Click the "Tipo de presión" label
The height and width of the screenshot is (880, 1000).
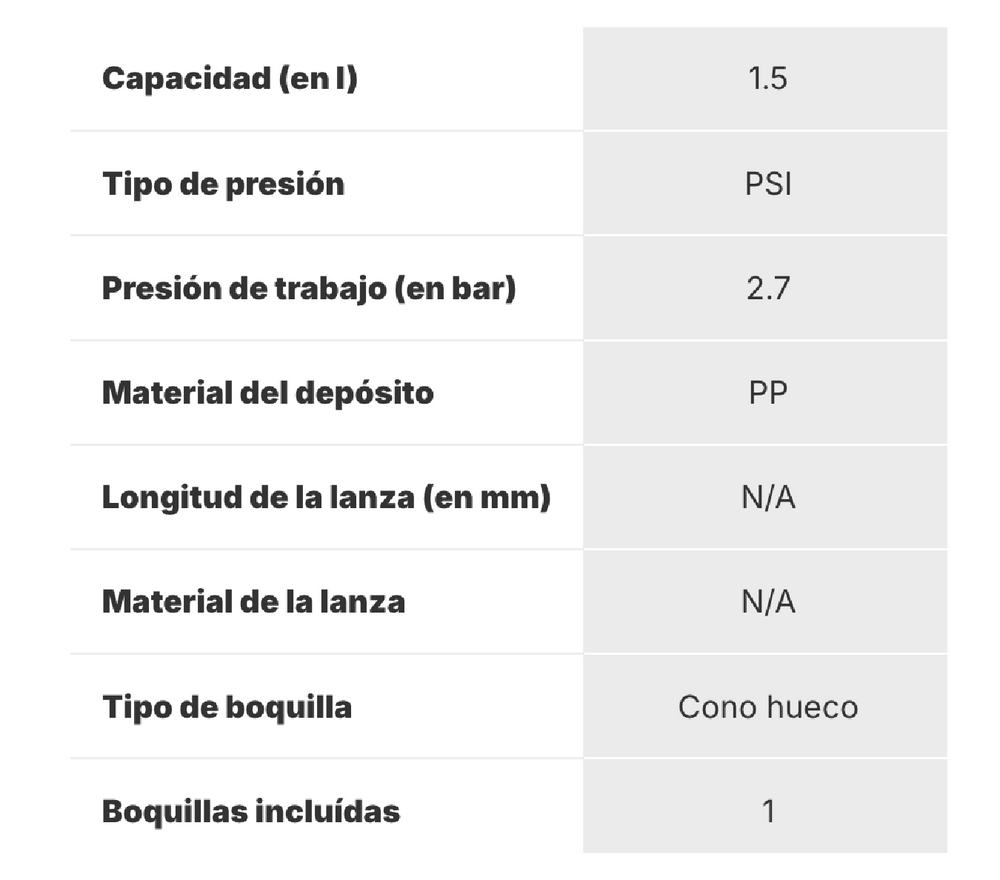(223, 184)
